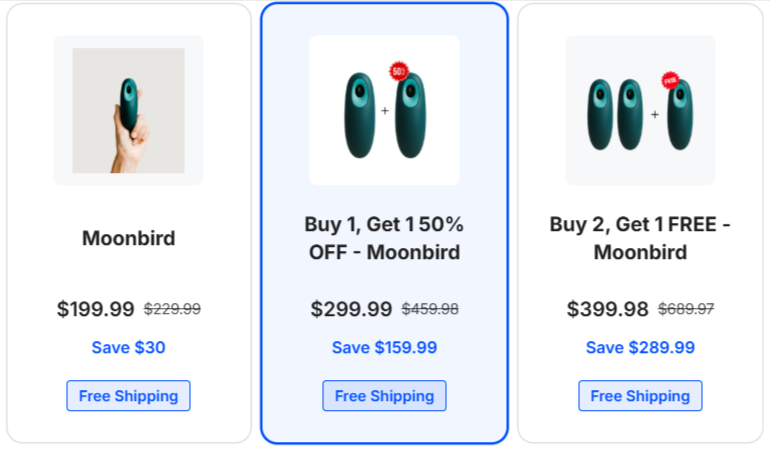Click the Save $30 text

tap(128, 348)
